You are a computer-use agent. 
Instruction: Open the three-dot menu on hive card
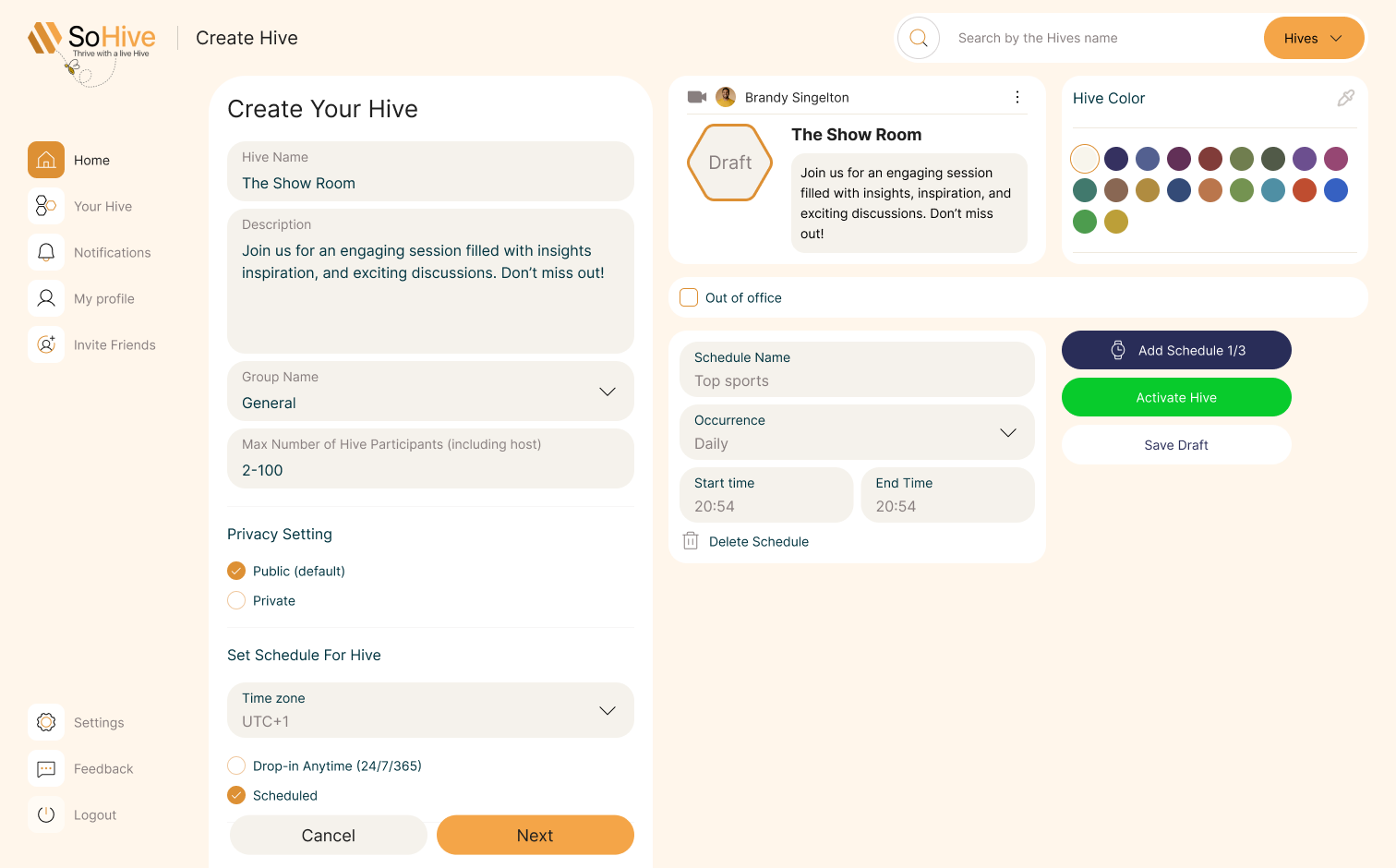(x=1017, y=97)
